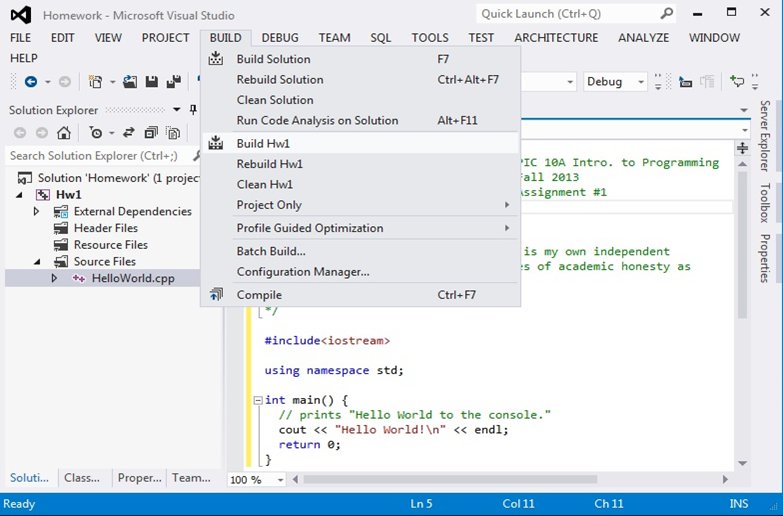Choose Build Solution from the BUILD menu
Image resolution: width=783 pixels, height=516 pixels.
coord(360,59)
